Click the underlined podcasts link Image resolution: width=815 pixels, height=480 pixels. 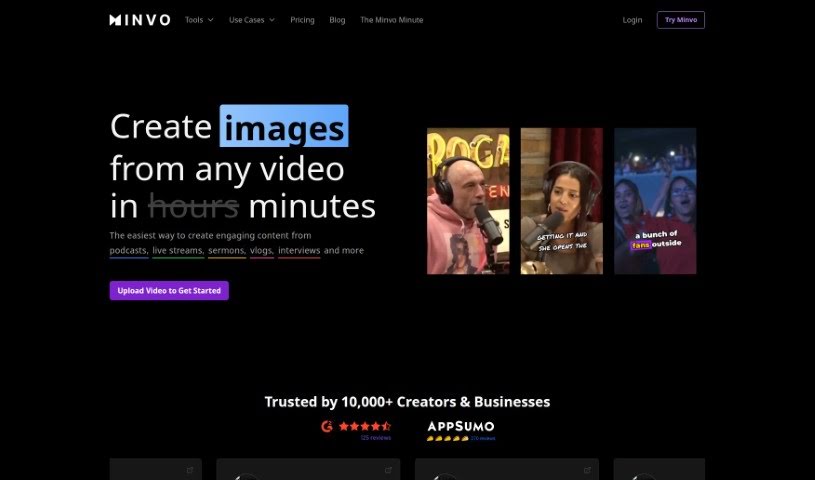click(129, 250)
